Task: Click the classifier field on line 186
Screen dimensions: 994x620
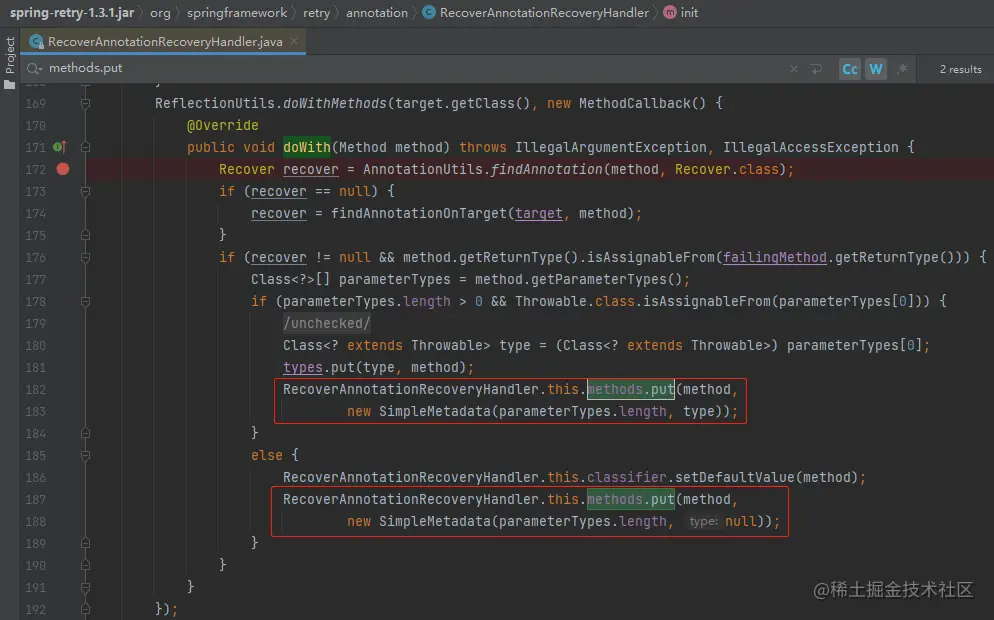Action: point(627,477)
